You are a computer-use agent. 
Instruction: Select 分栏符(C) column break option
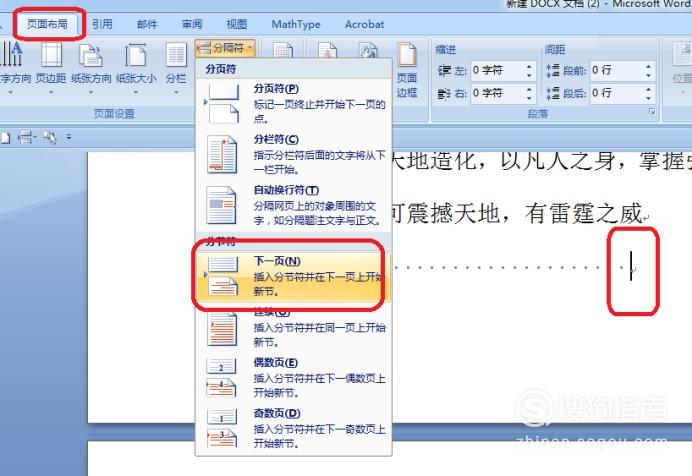point(293,154)
